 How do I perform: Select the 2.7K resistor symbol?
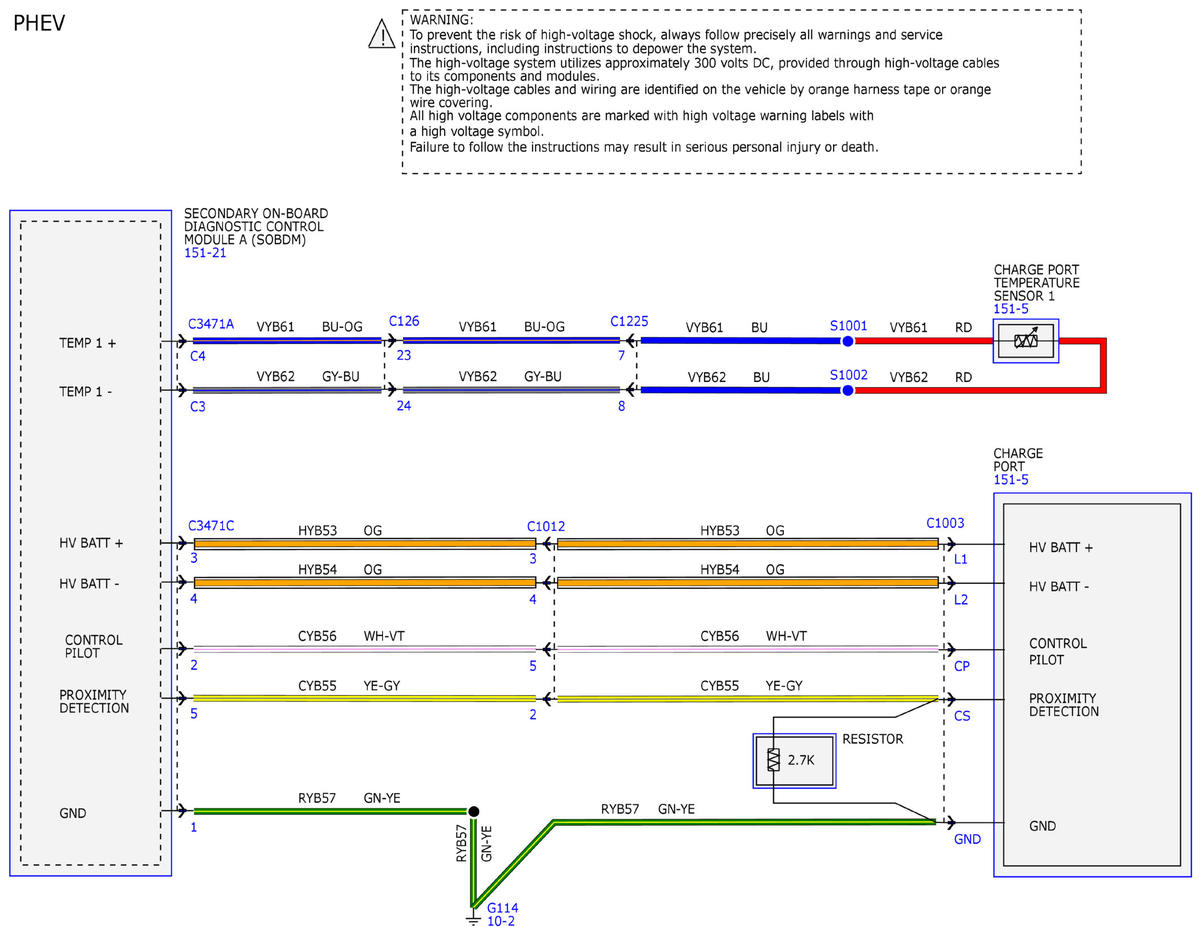(x=773, y=760)
